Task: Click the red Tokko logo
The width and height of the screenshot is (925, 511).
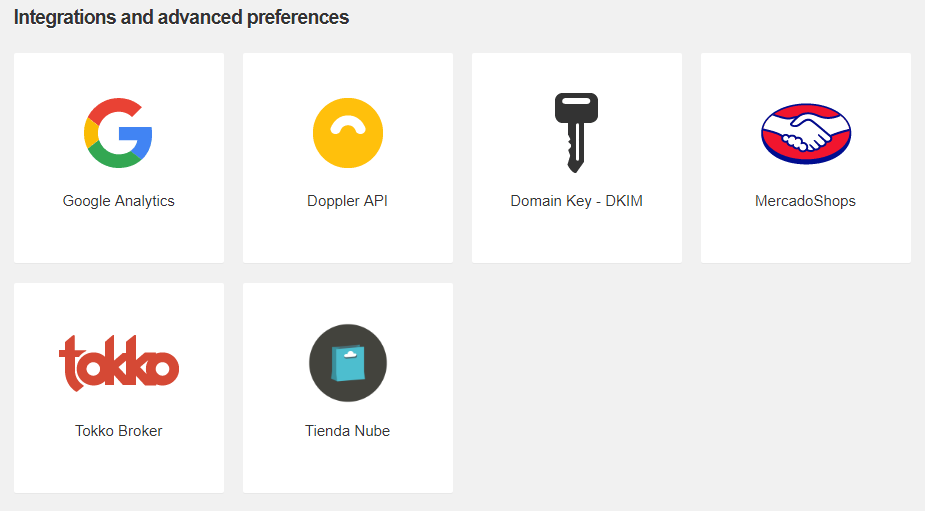Action: (119, 363)
